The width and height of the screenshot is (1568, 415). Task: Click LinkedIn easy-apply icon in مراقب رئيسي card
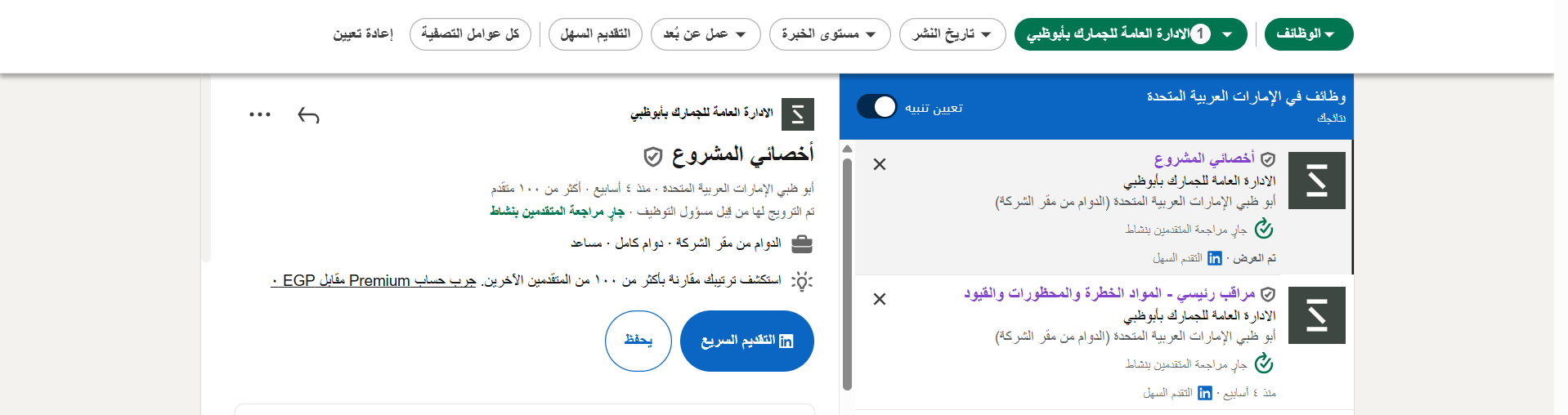click(x=1205, y=393)
